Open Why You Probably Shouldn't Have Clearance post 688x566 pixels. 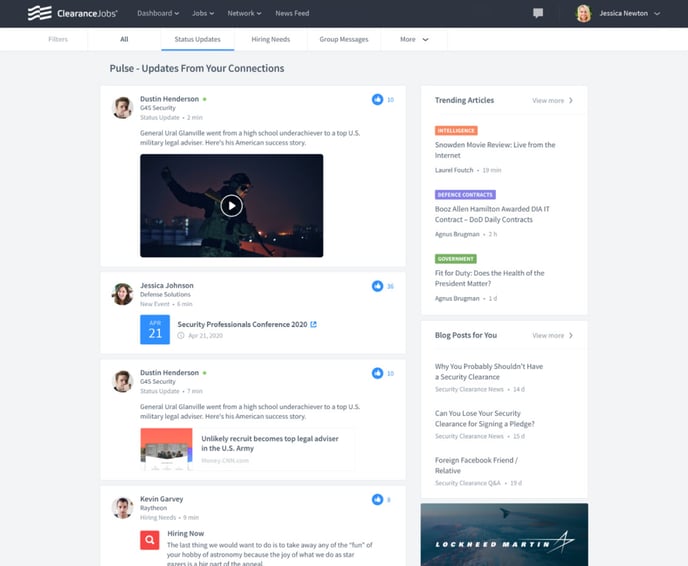click(489, 372)
